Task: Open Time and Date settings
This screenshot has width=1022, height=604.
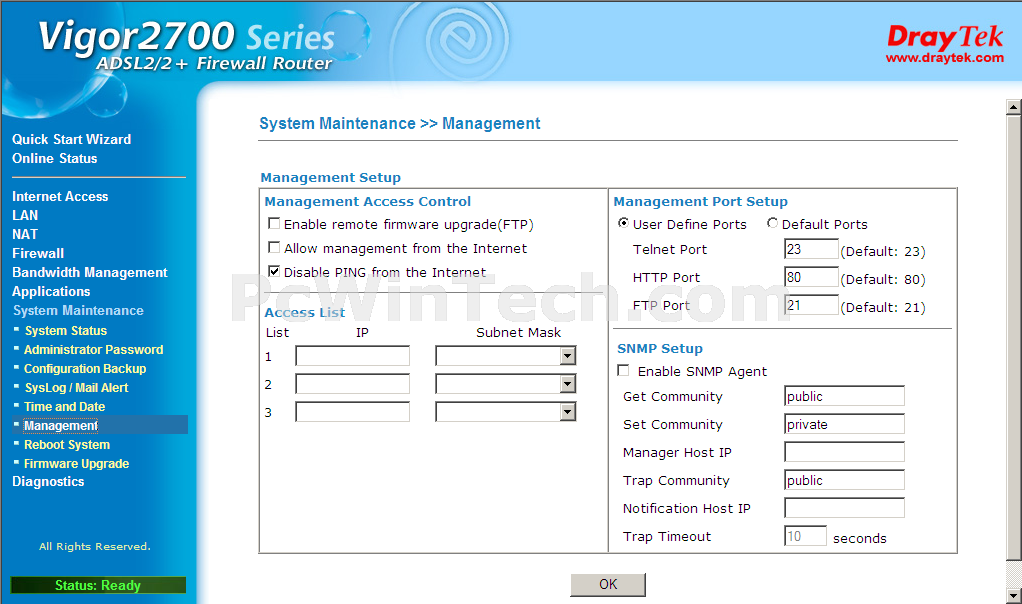Action: tap(65, 406)
